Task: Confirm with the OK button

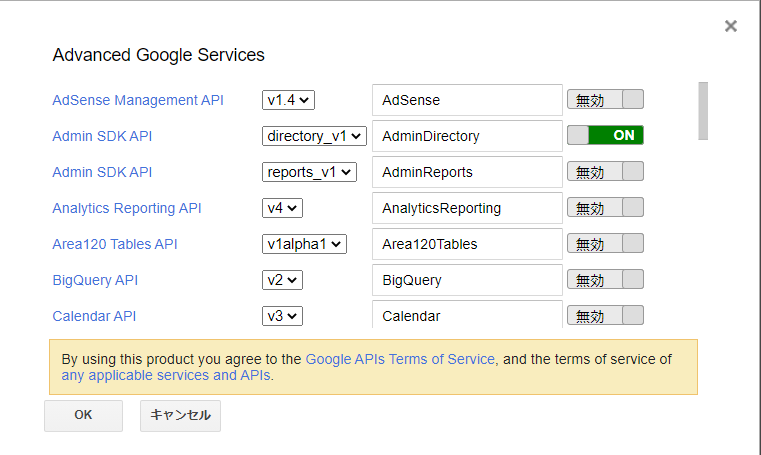Action: (83, 416)
